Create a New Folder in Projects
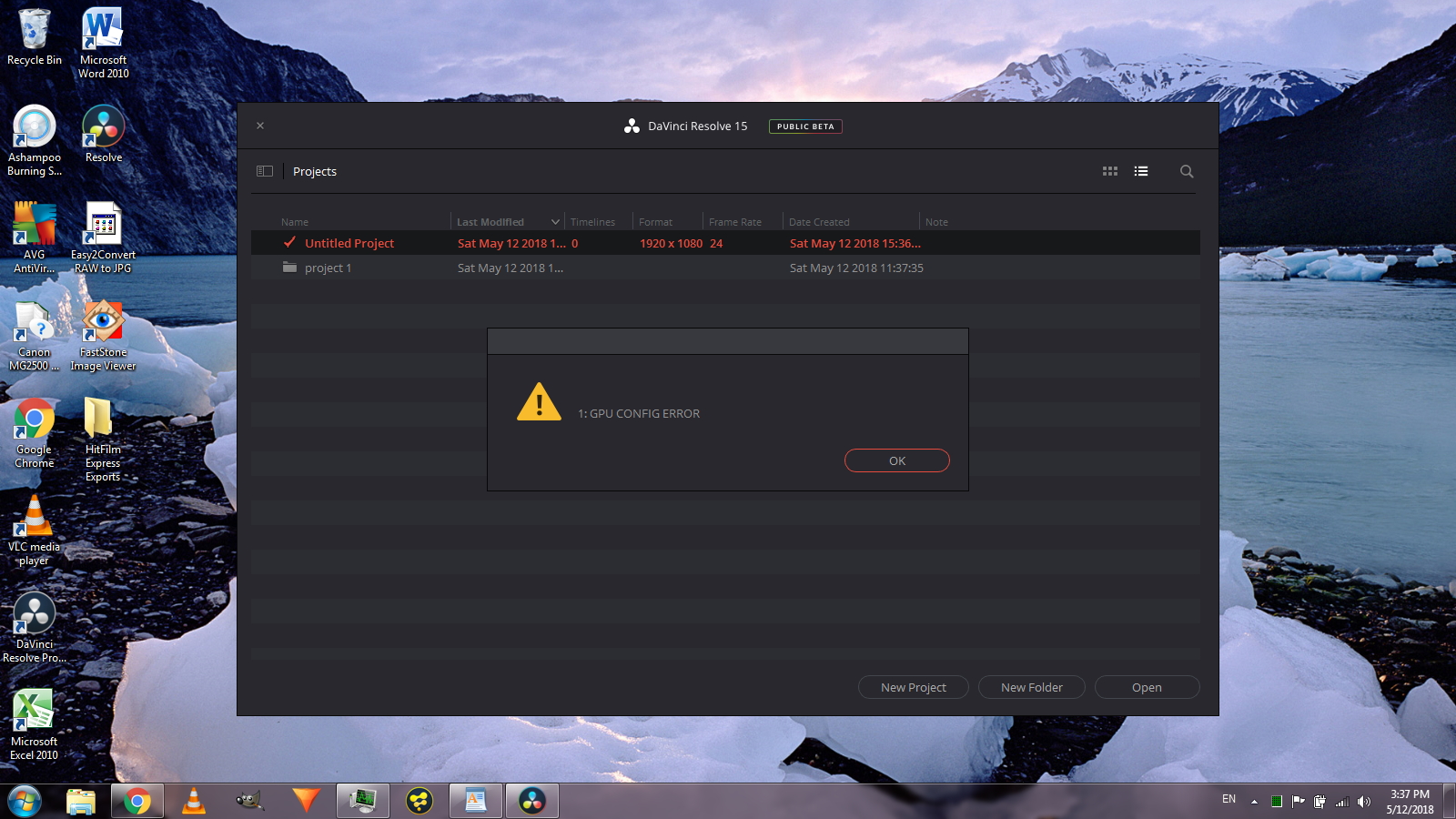This screenshot has width=1456, height=819. pyautogui.click(x=1031, y=687)
